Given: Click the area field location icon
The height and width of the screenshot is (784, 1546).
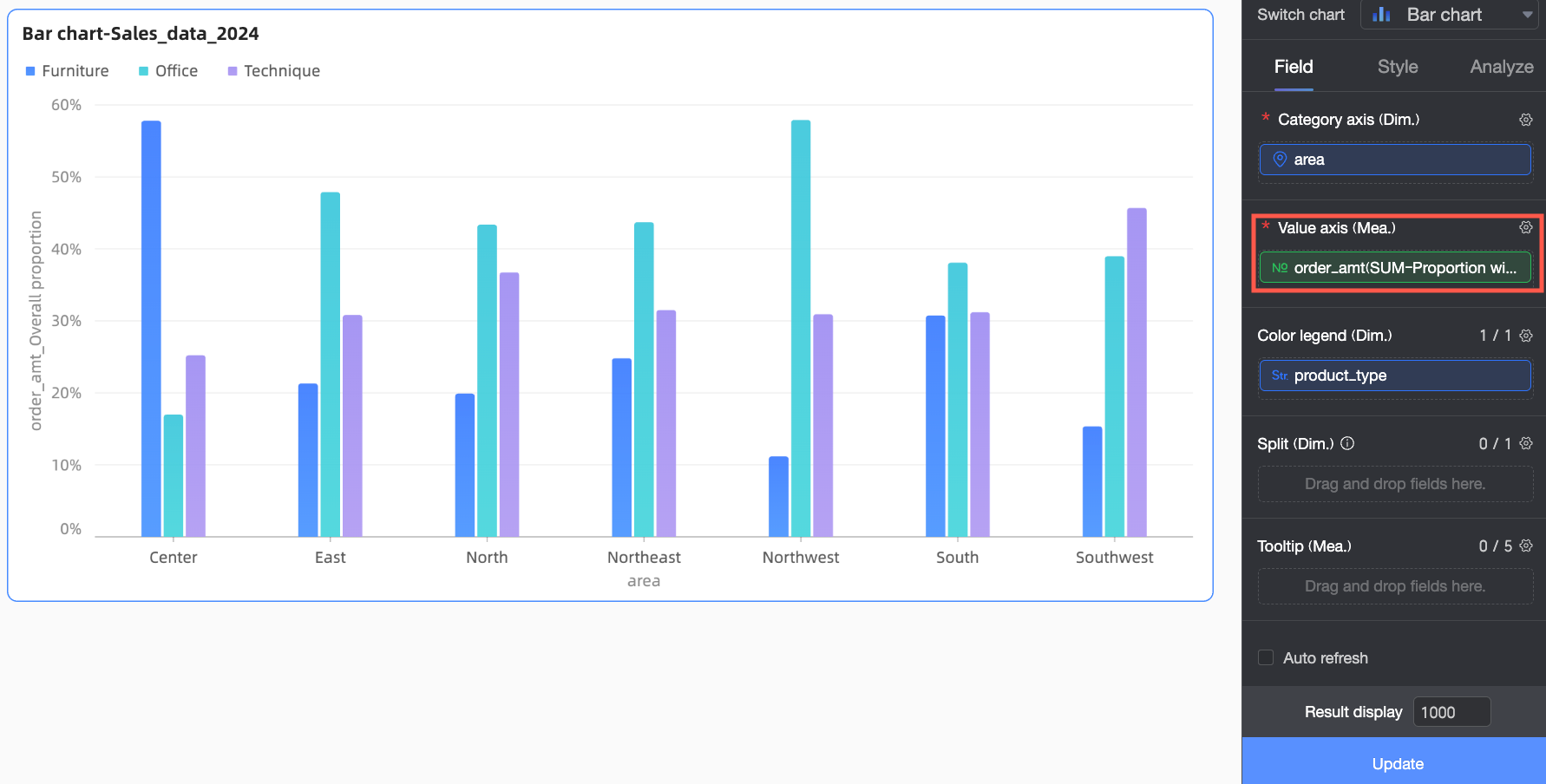Looking at the screenshot, I should coord(1280,160).
